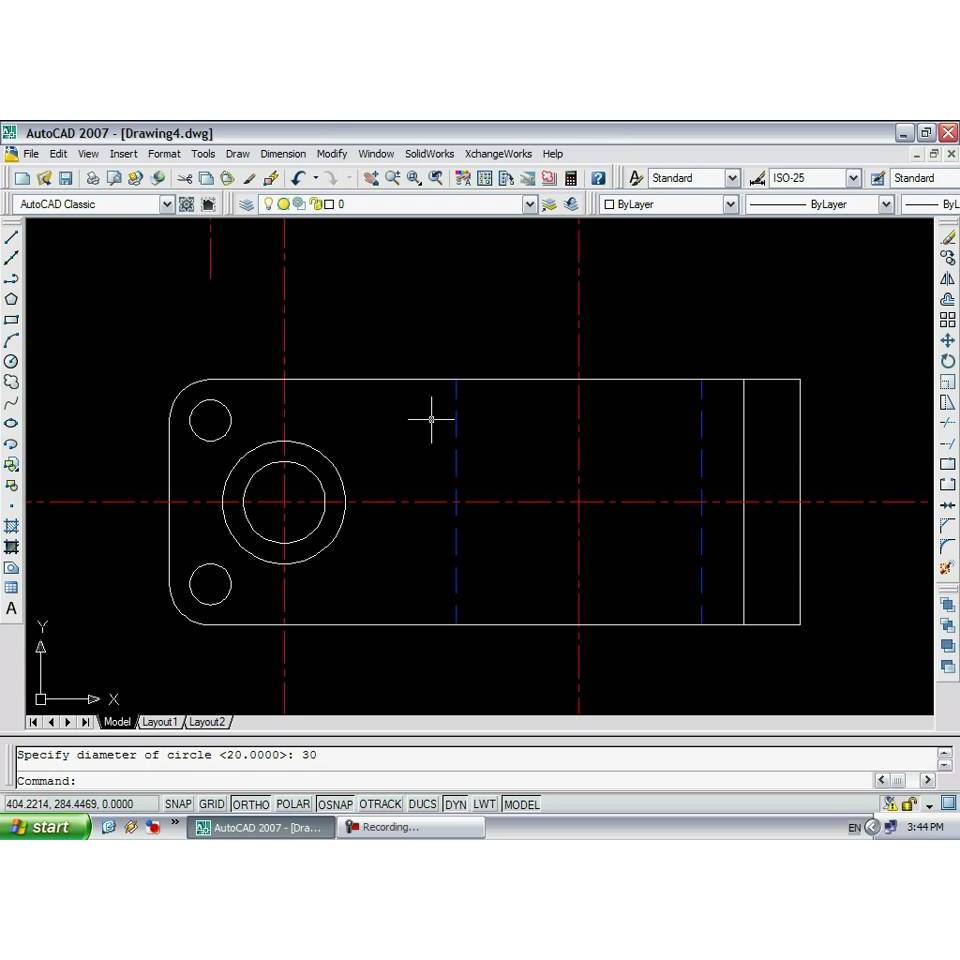Open Layer Properties Manager icon

[246, 204]
